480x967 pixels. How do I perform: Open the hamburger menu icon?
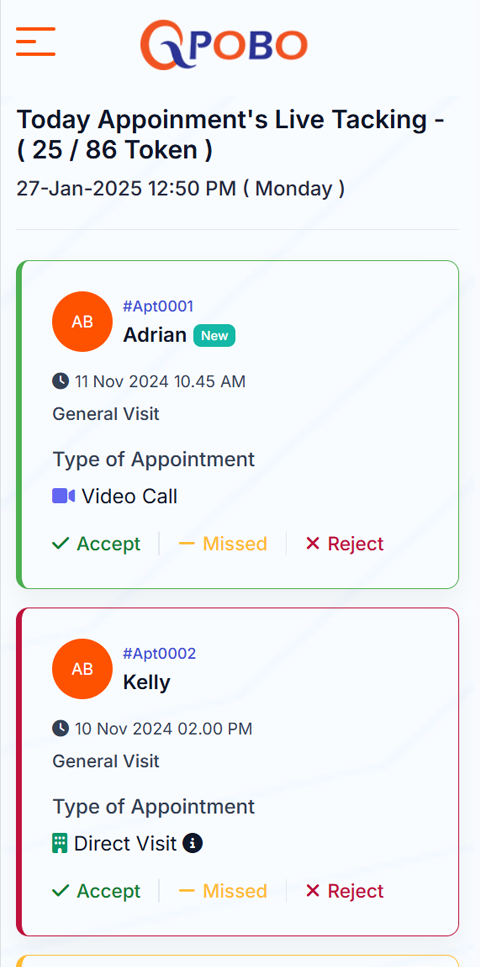click(x=36, y=41)
